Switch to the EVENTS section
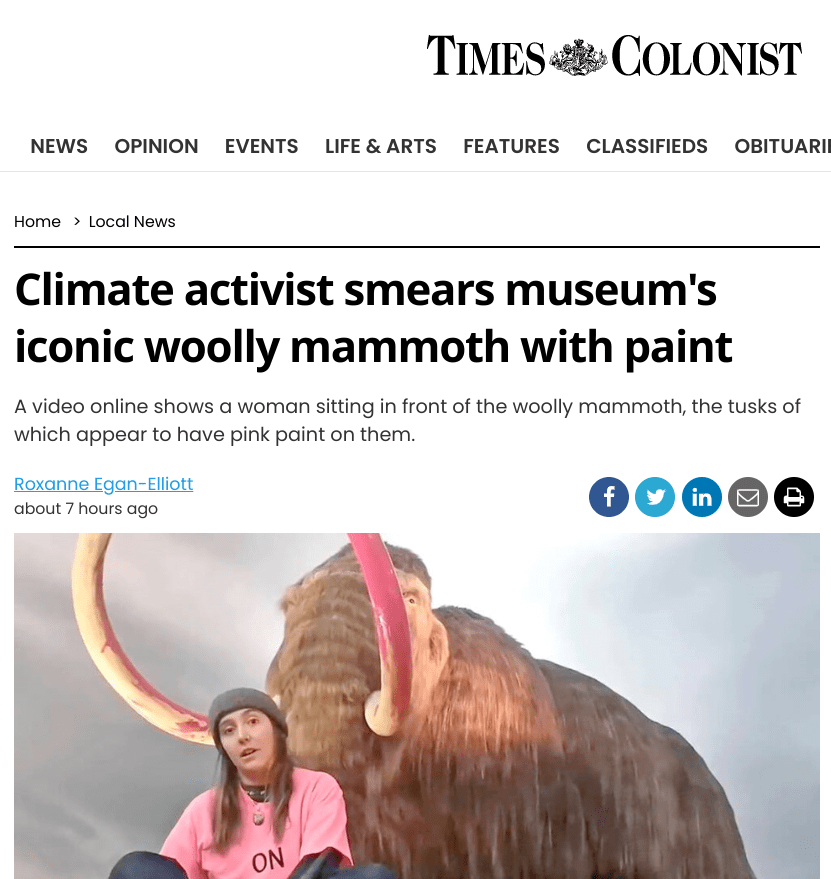 (x=261, y=146)
